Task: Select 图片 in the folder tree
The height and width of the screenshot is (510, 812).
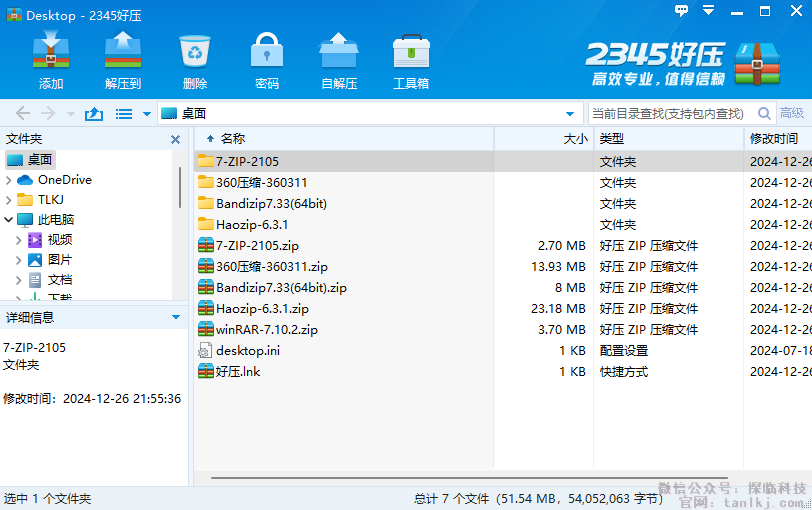Action: (50, 260)
